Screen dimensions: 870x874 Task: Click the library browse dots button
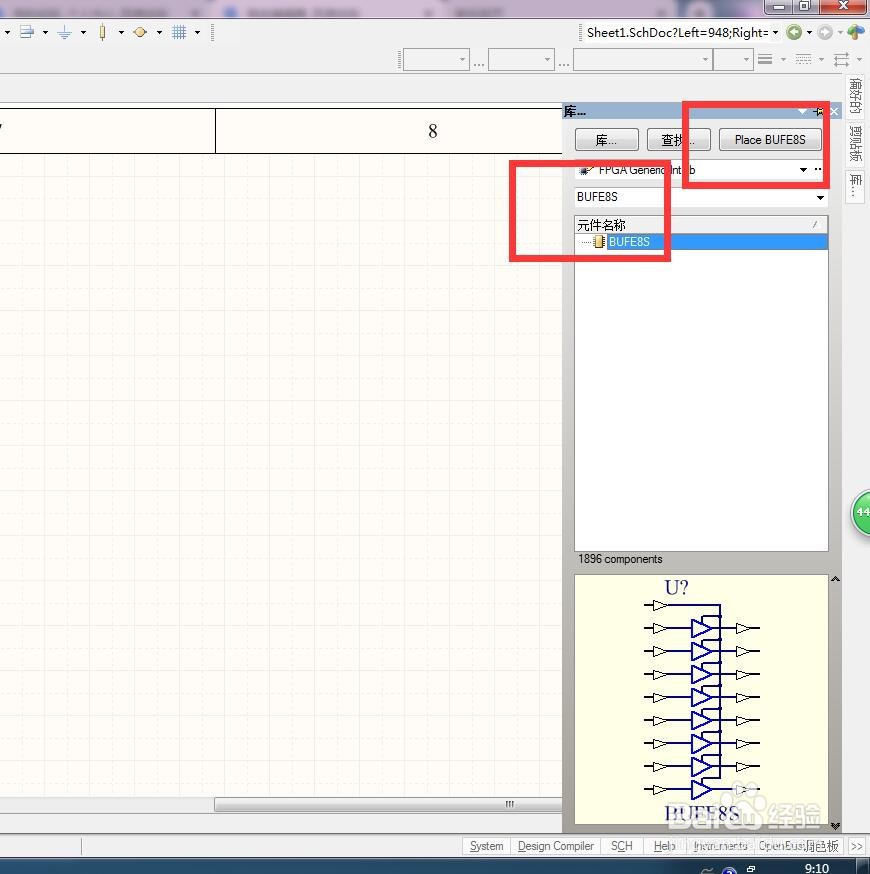coord(818,169)
